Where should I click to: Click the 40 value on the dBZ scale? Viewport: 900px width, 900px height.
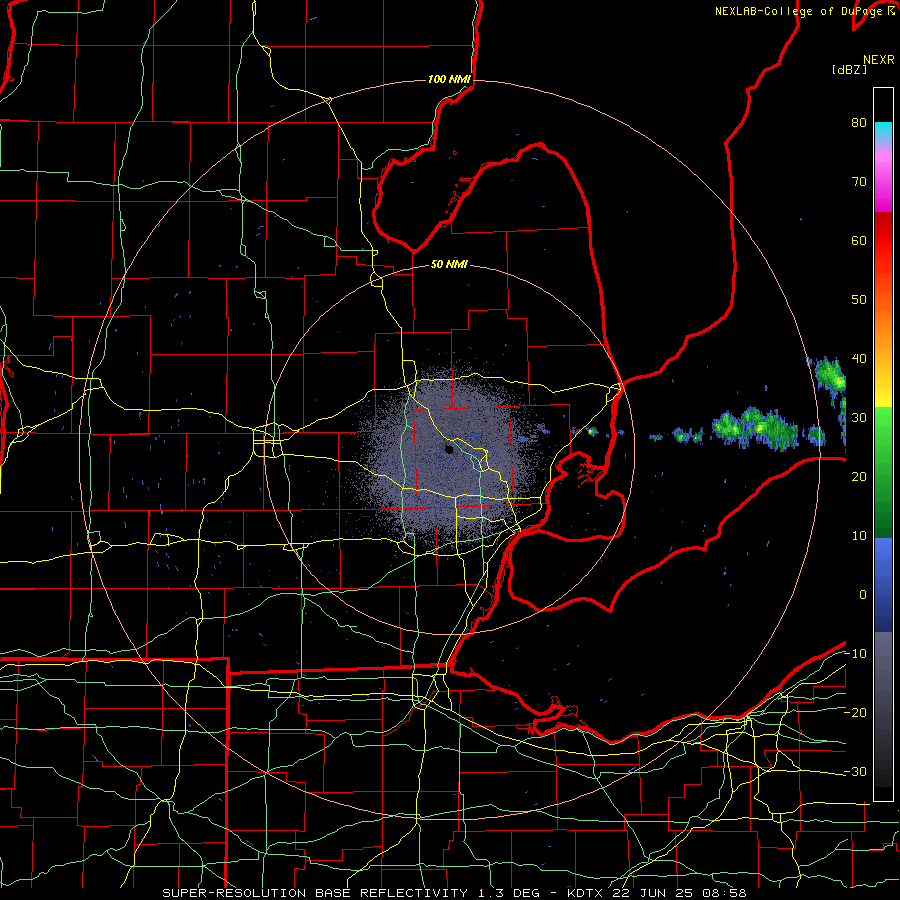(x=859, y=359)
